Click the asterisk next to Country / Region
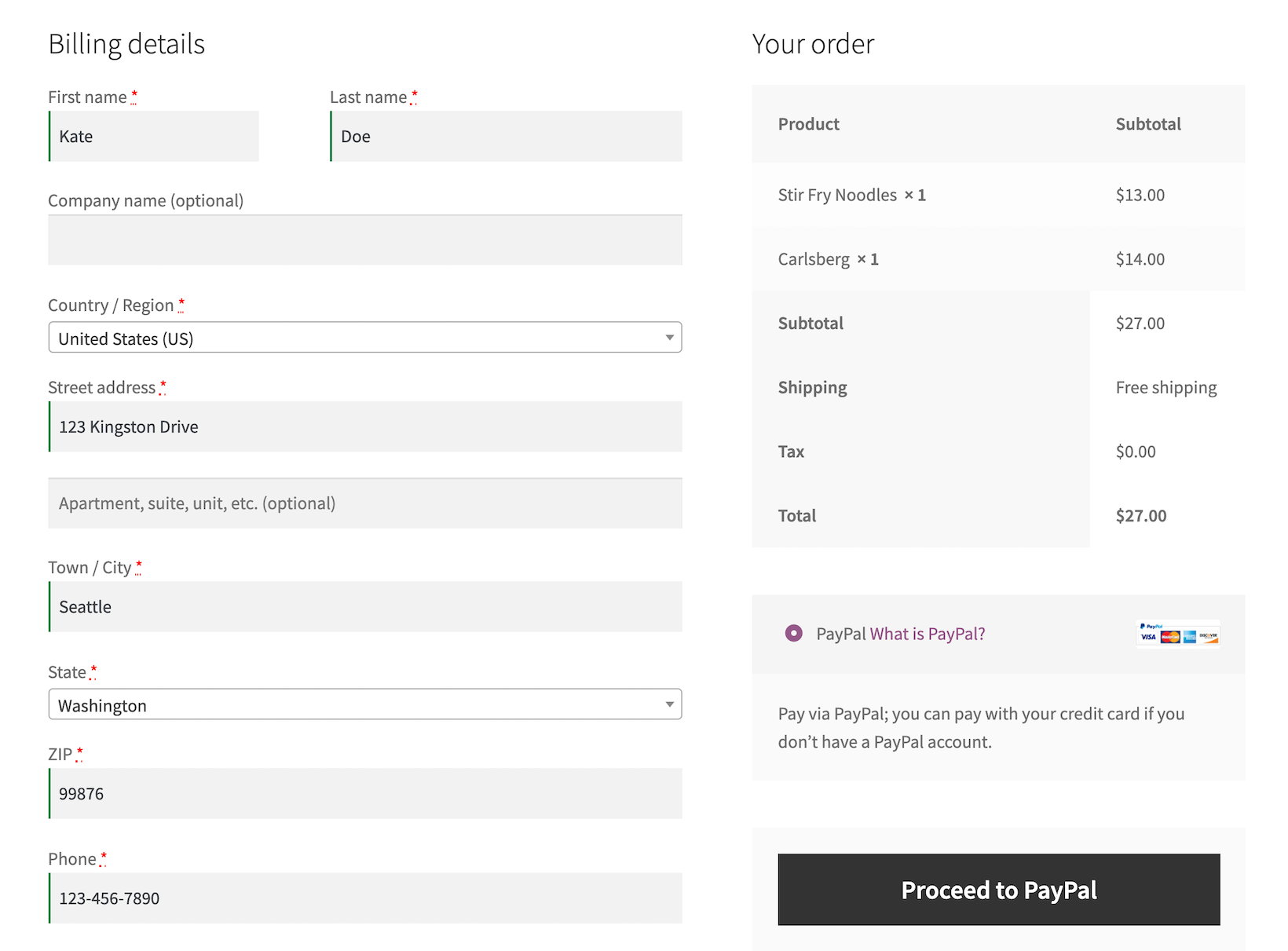Screen dimensions: 1288x951 click(181, 302)
